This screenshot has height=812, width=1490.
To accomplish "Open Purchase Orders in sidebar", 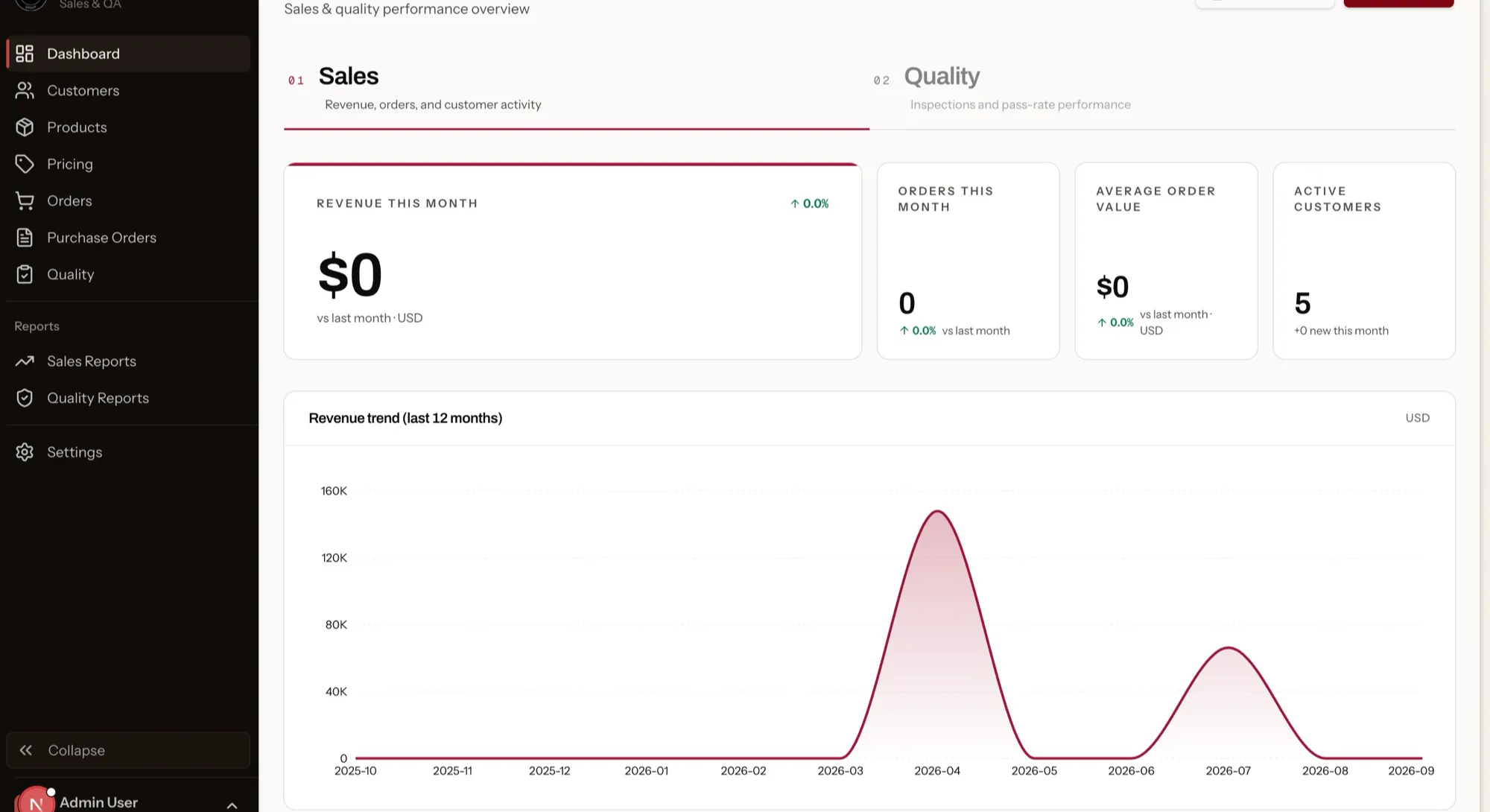I will 128,238.
